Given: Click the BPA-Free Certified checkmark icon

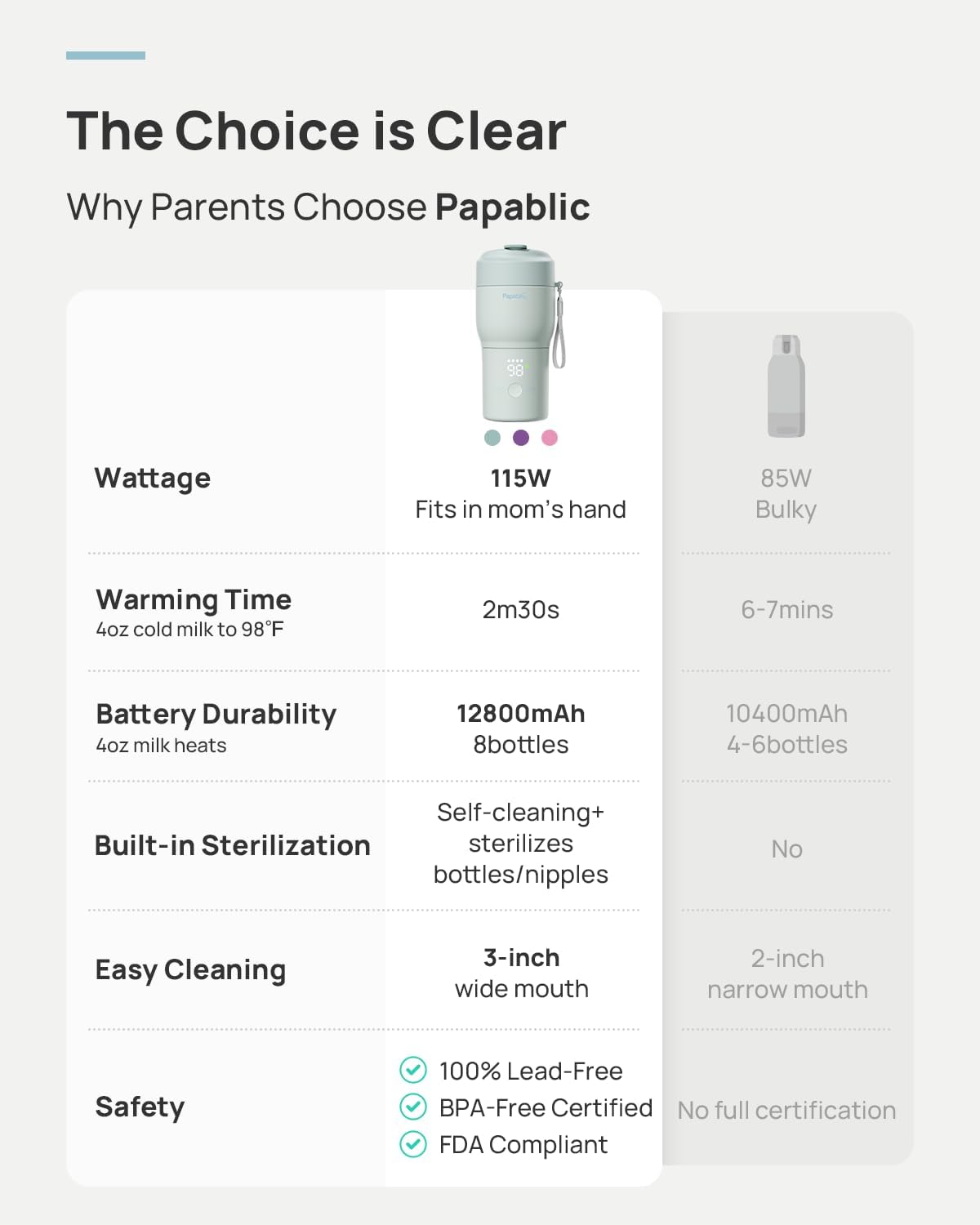Looking at the screenshot, I should [x=413, y=1107].
